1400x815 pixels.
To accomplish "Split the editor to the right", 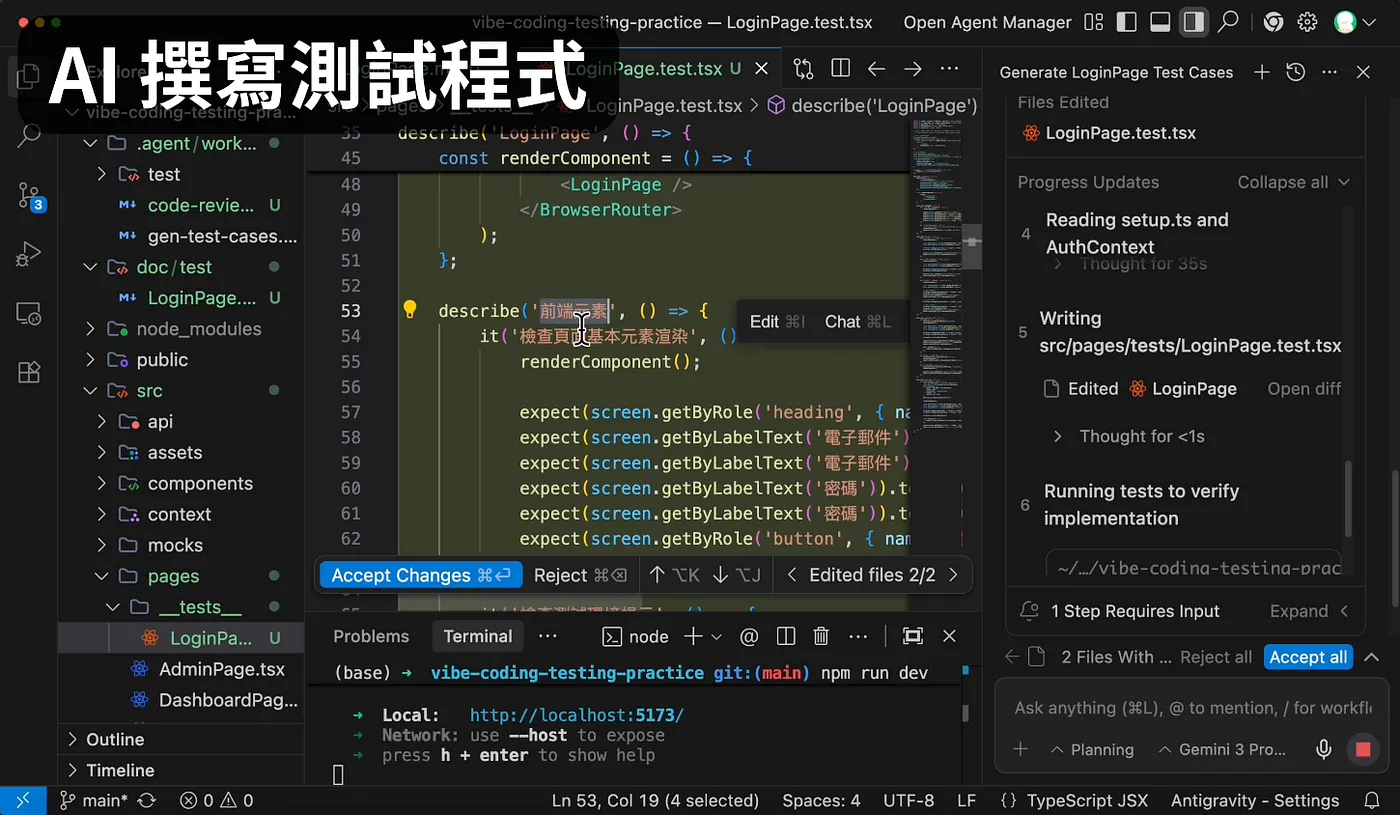I will pos(841,68).
